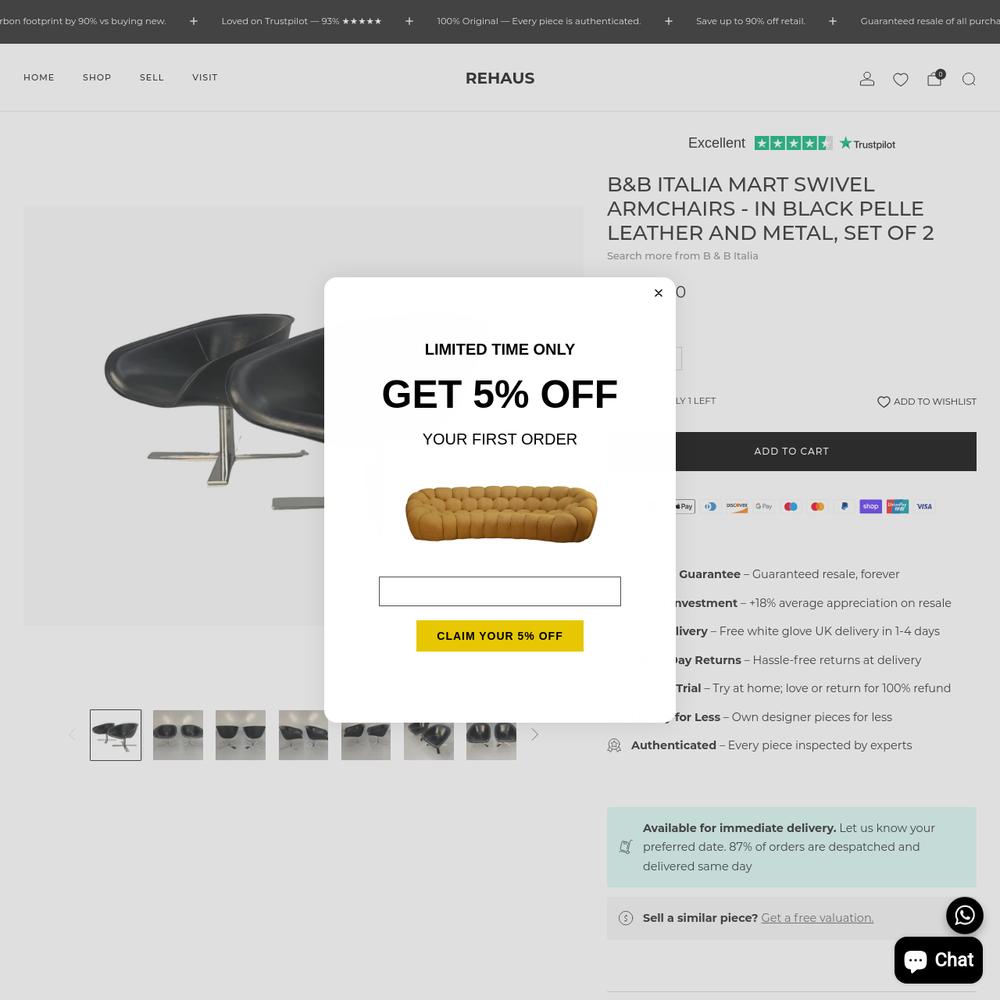The image size is (1000, 1000).
Task: Open wishlist heart icon in header
Action: coord(901,79)
